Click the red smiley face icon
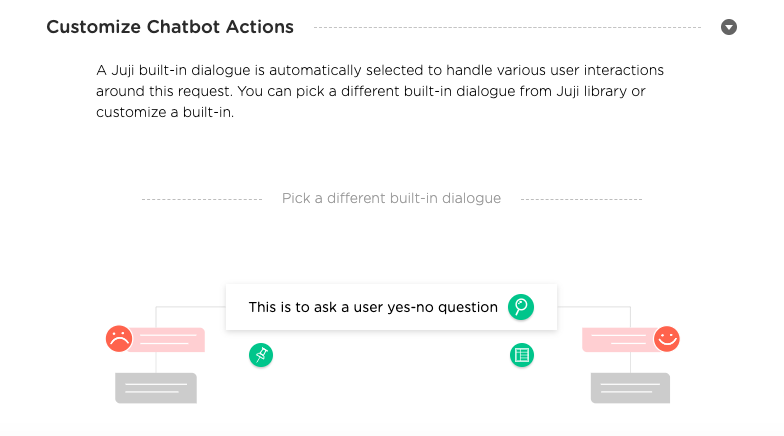 pos(666,338)
